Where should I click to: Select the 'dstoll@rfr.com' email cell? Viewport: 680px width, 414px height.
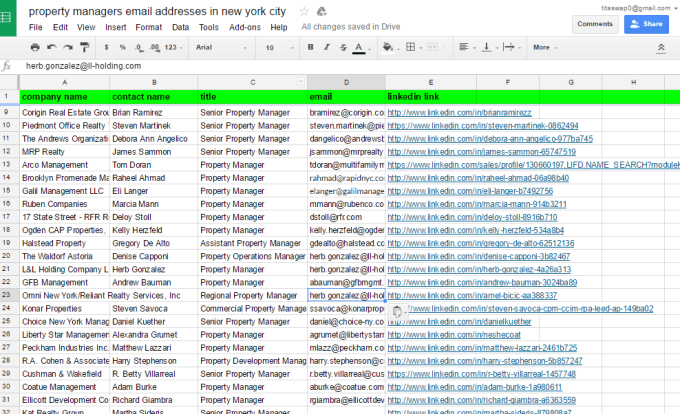click(x=346, y=217)
